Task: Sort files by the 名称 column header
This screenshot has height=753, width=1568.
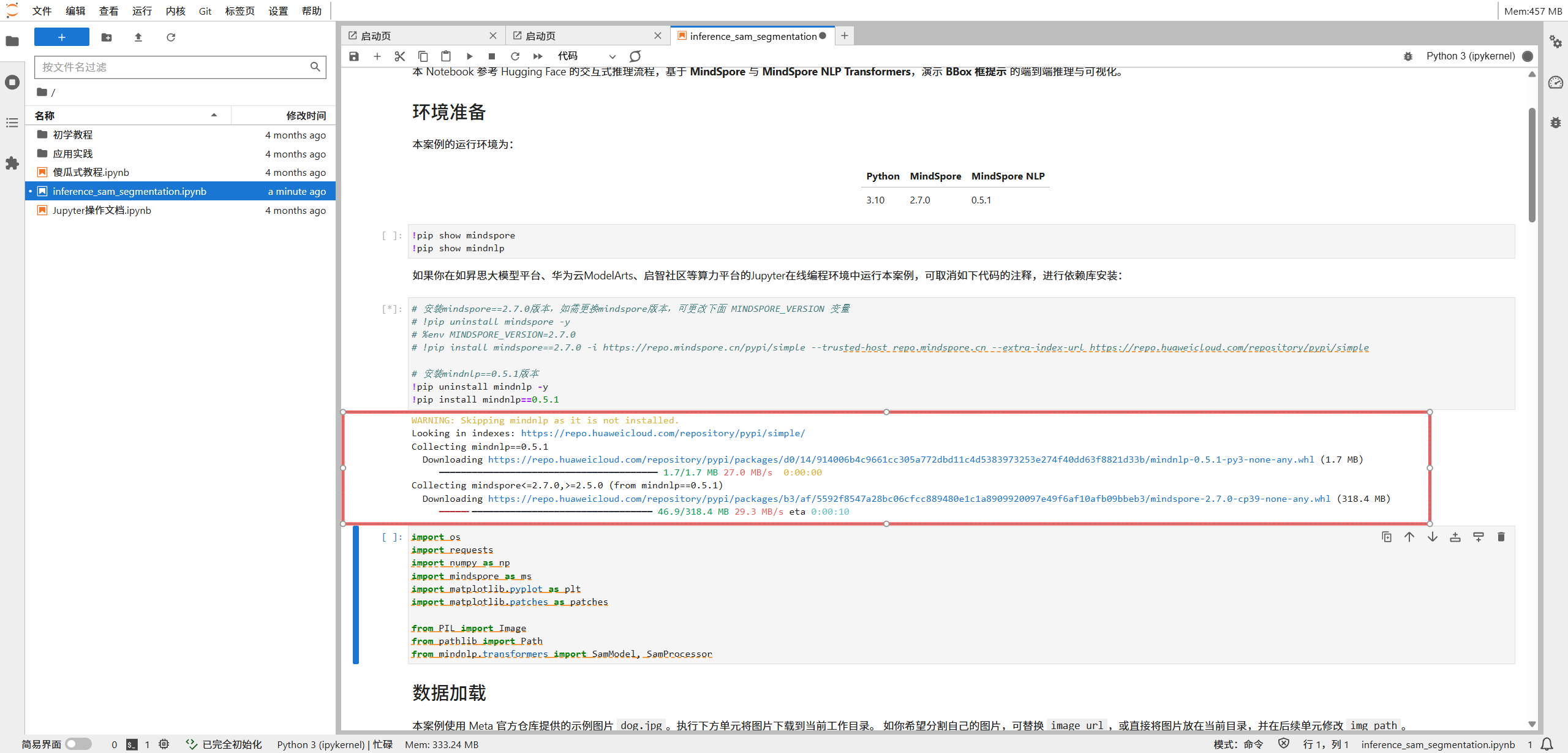Action: pyautogui.click(x=127, y=115)
